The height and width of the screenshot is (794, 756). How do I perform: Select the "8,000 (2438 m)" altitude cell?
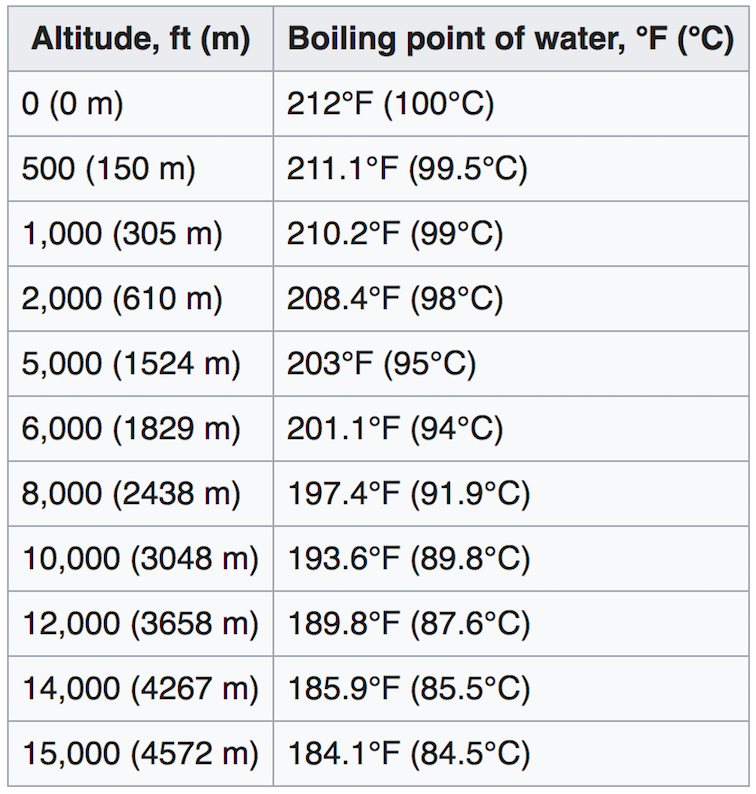coord(131,494)
